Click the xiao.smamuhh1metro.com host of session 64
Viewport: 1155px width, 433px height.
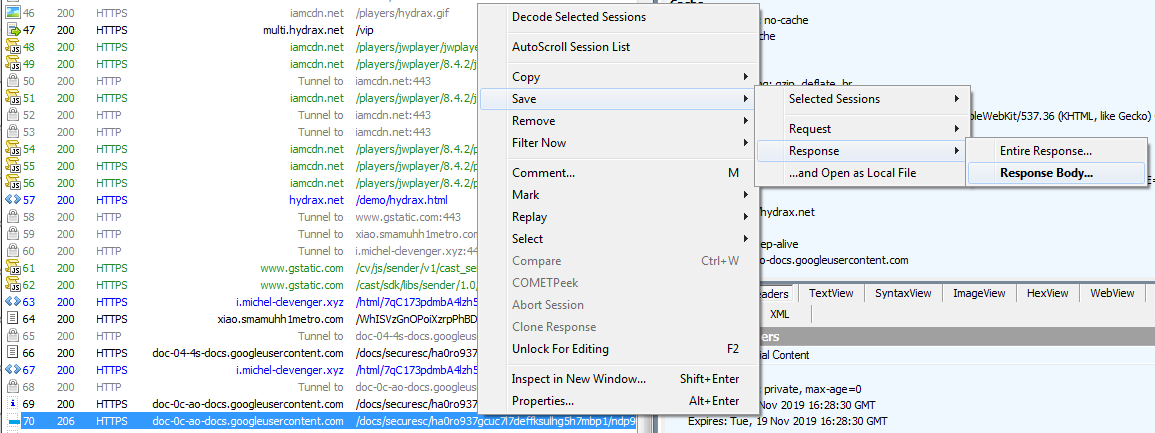pos(281,320)
